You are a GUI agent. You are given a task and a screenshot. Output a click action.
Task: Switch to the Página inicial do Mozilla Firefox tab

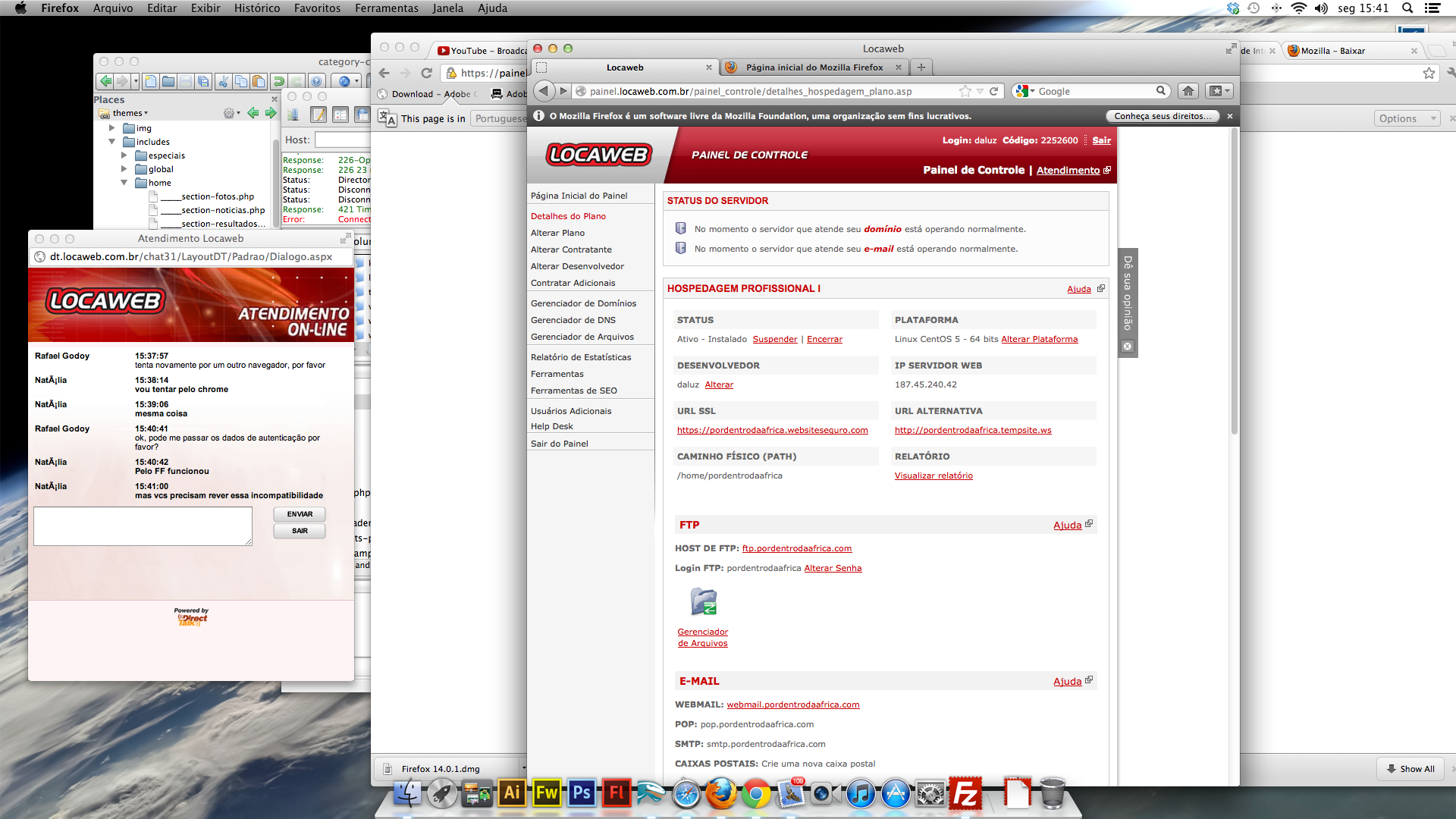click(x=814, y=67)
